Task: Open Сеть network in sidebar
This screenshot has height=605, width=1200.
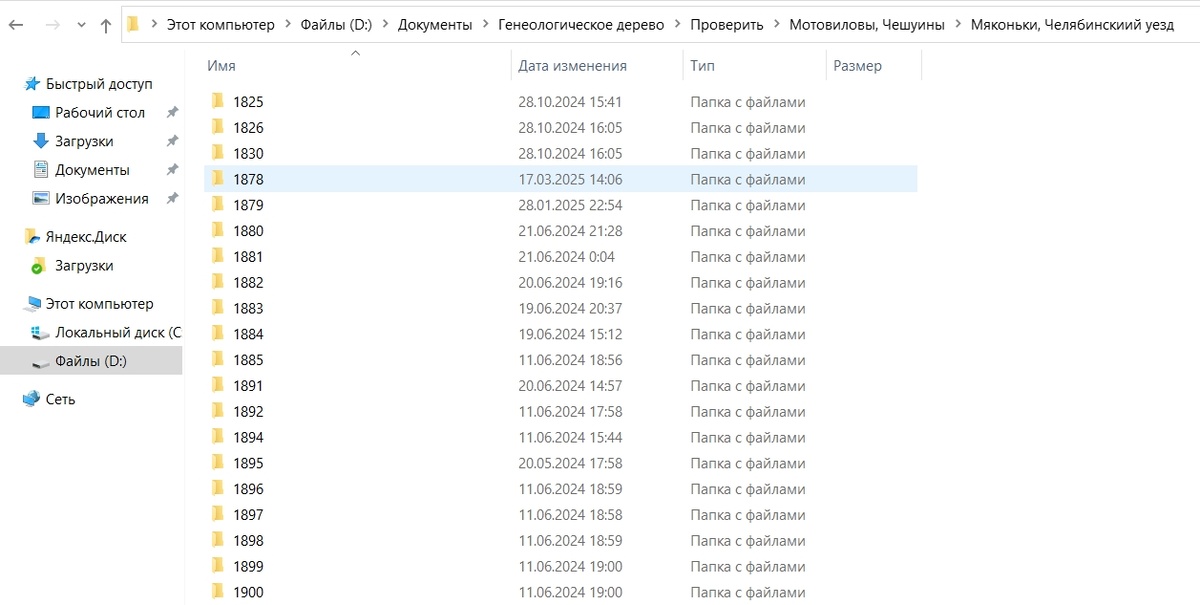Action: coord(60,399)
